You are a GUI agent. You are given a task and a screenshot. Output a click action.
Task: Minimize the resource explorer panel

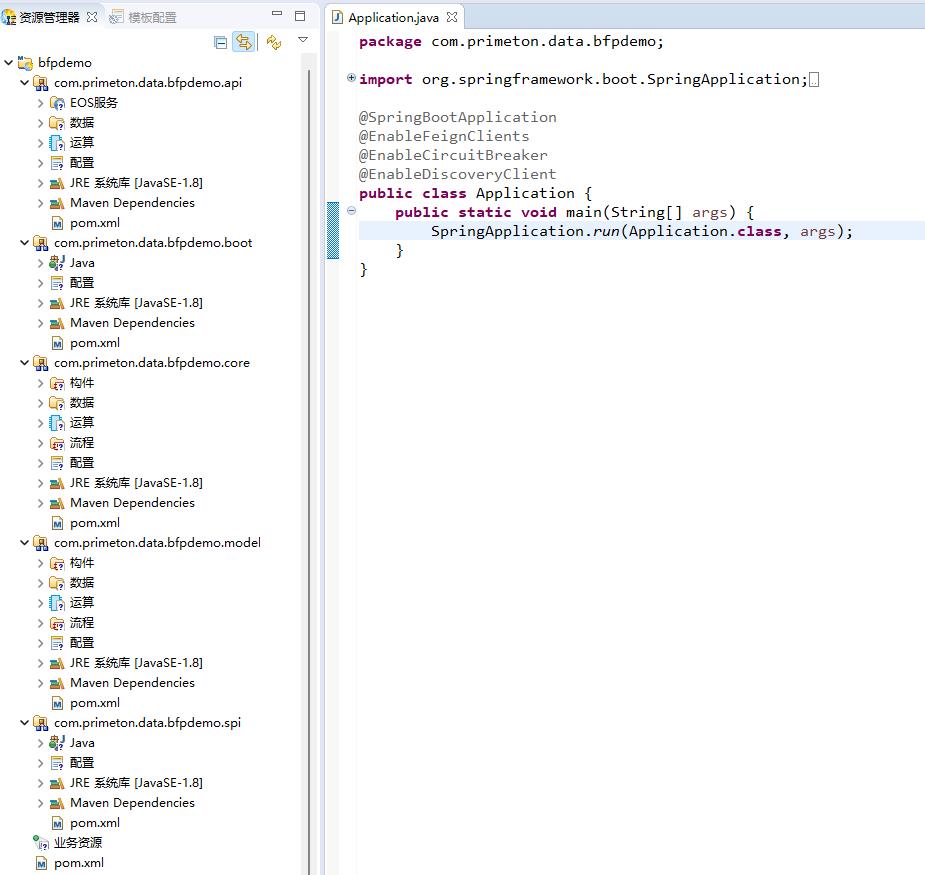click(x=277, y=15)
